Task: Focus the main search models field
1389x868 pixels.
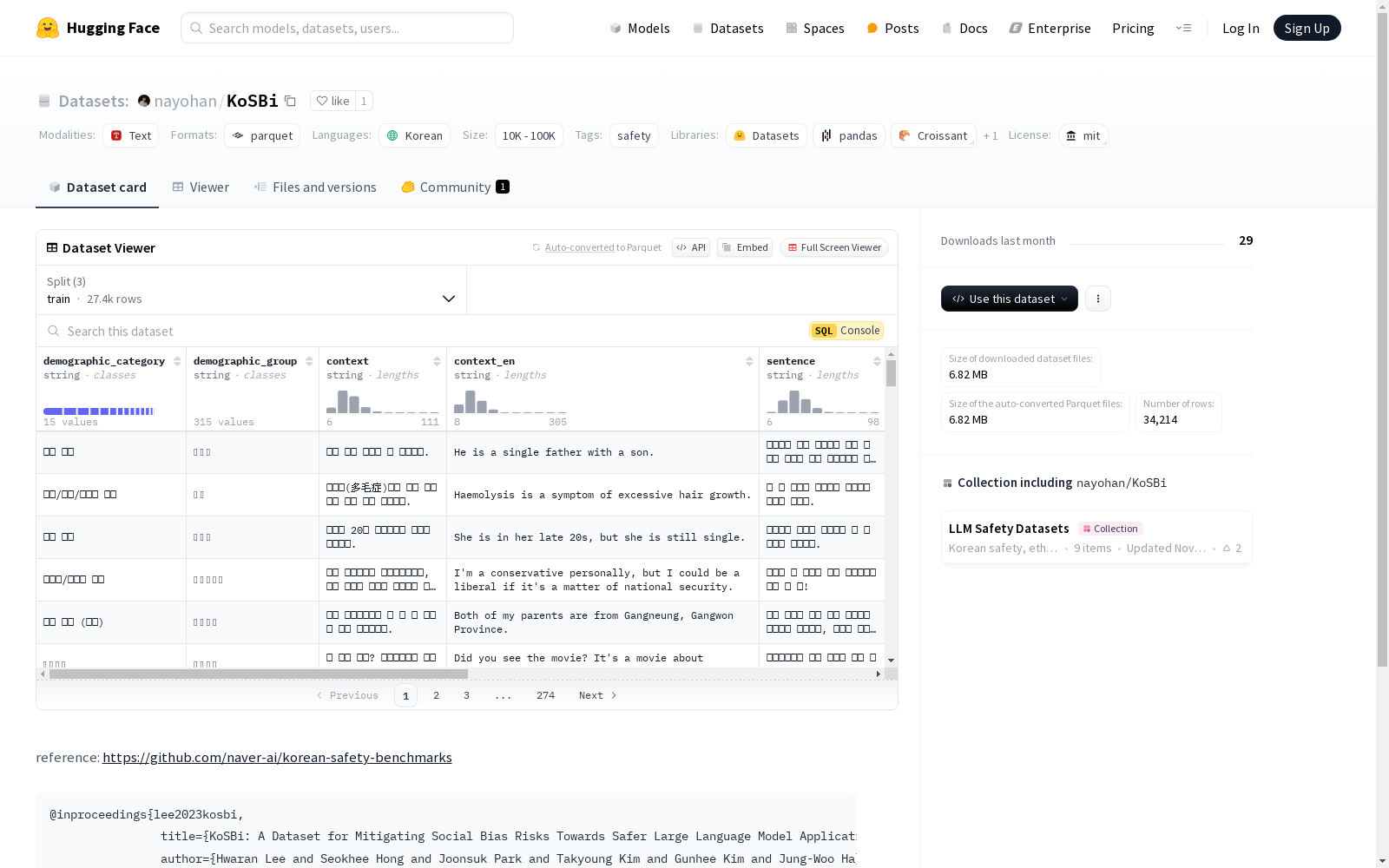Action: point(347,28)
